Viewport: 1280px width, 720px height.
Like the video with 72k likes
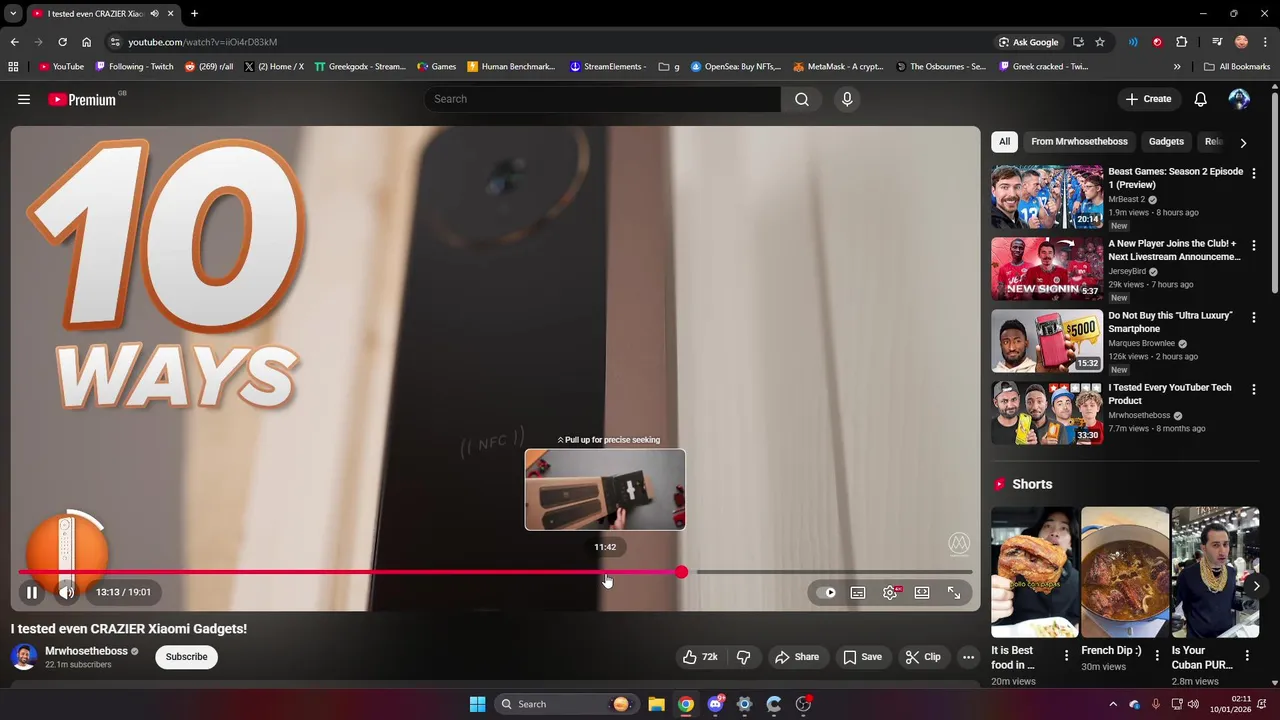[x=700, y=657]
